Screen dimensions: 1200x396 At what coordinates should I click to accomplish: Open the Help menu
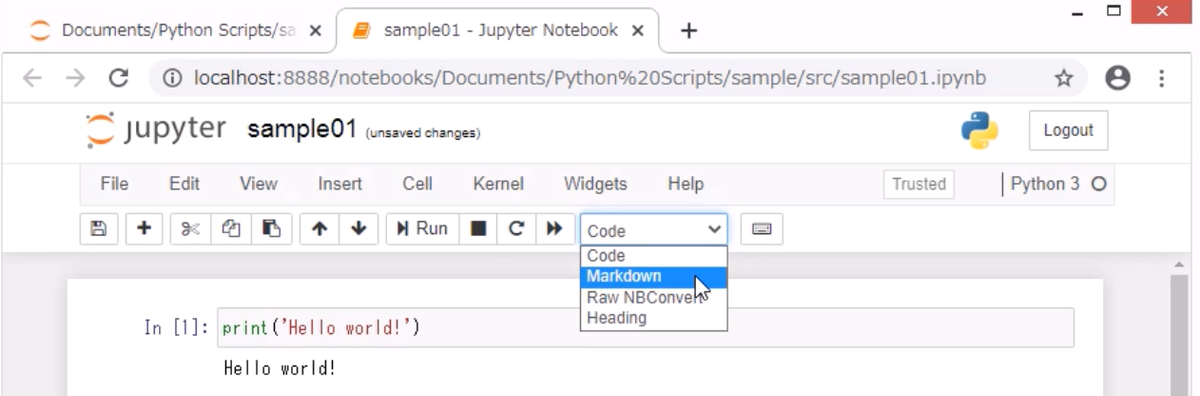[686, 184]
